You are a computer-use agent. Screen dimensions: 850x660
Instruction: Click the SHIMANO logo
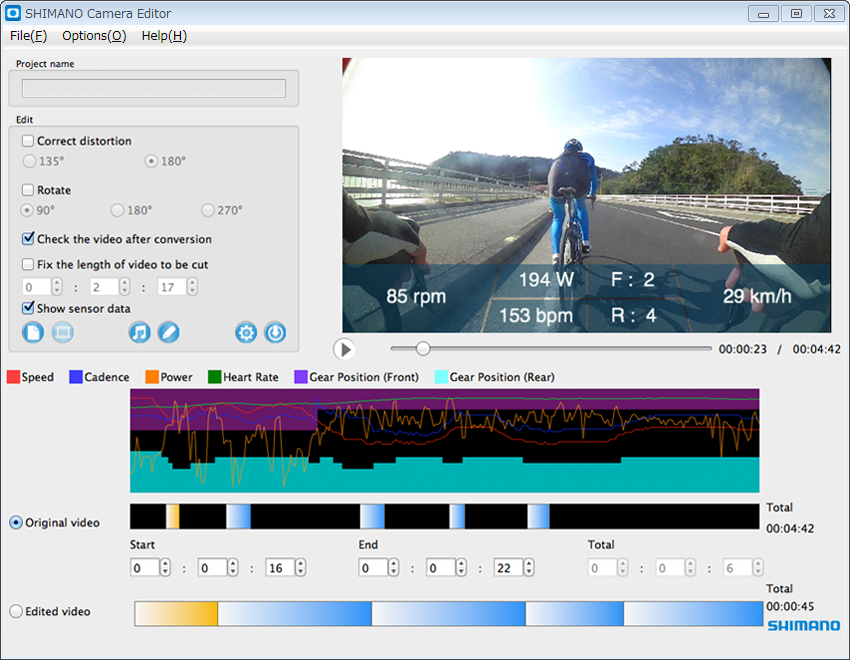click(x=803, y=625)
